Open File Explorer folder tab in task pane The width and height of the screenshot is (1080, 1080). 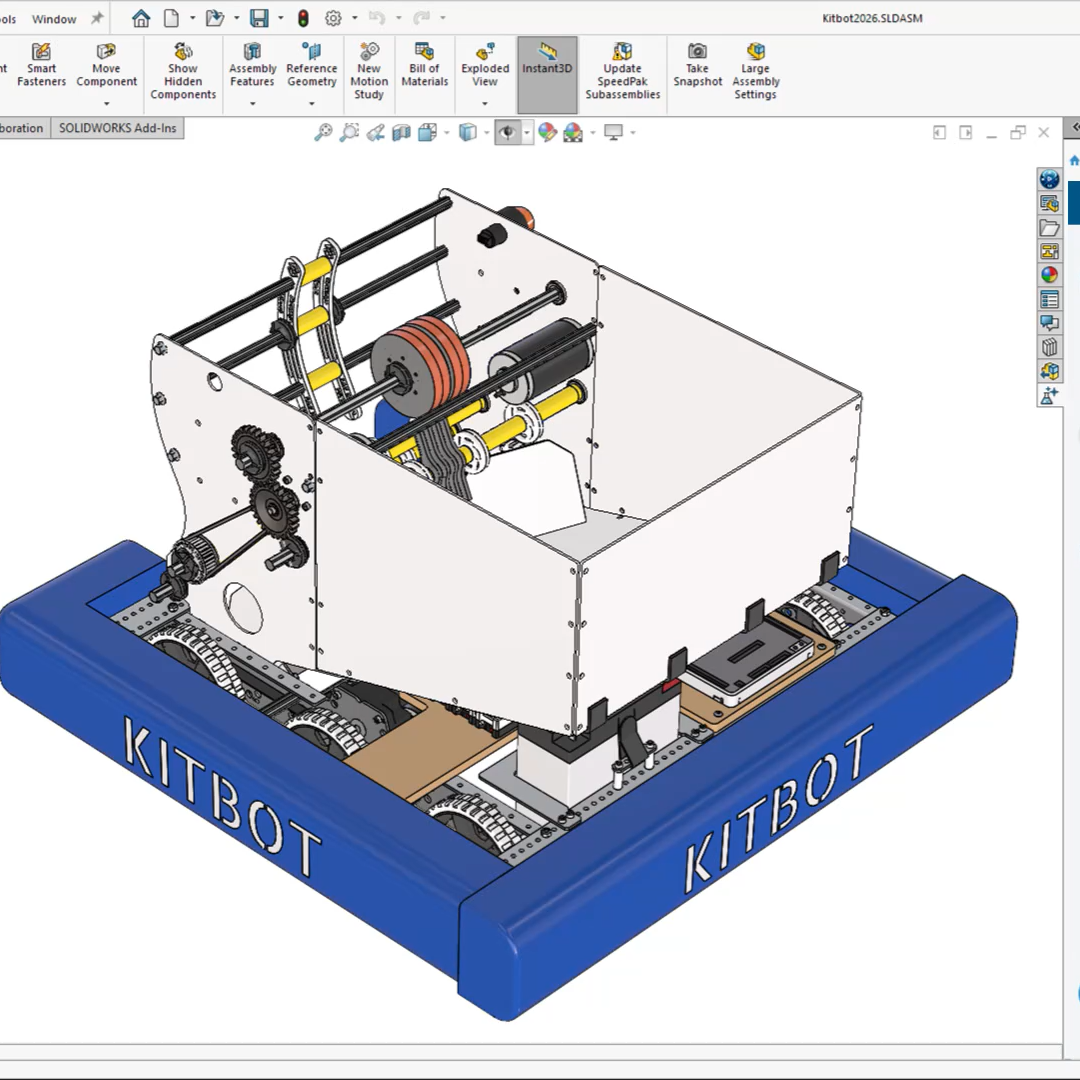click(x=1049, y=228)
